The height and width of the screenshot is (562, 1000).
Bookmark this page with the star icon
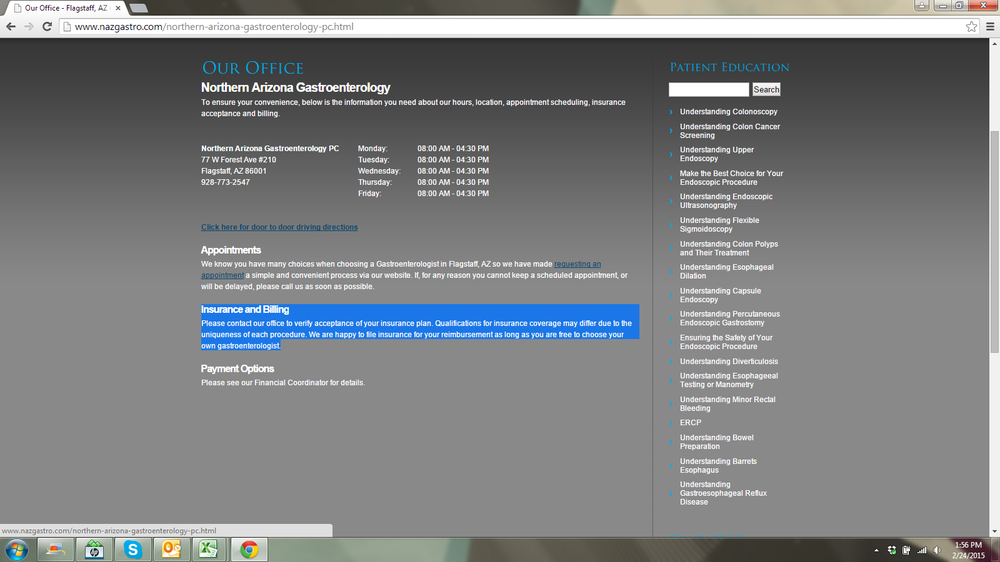[971, 27]
